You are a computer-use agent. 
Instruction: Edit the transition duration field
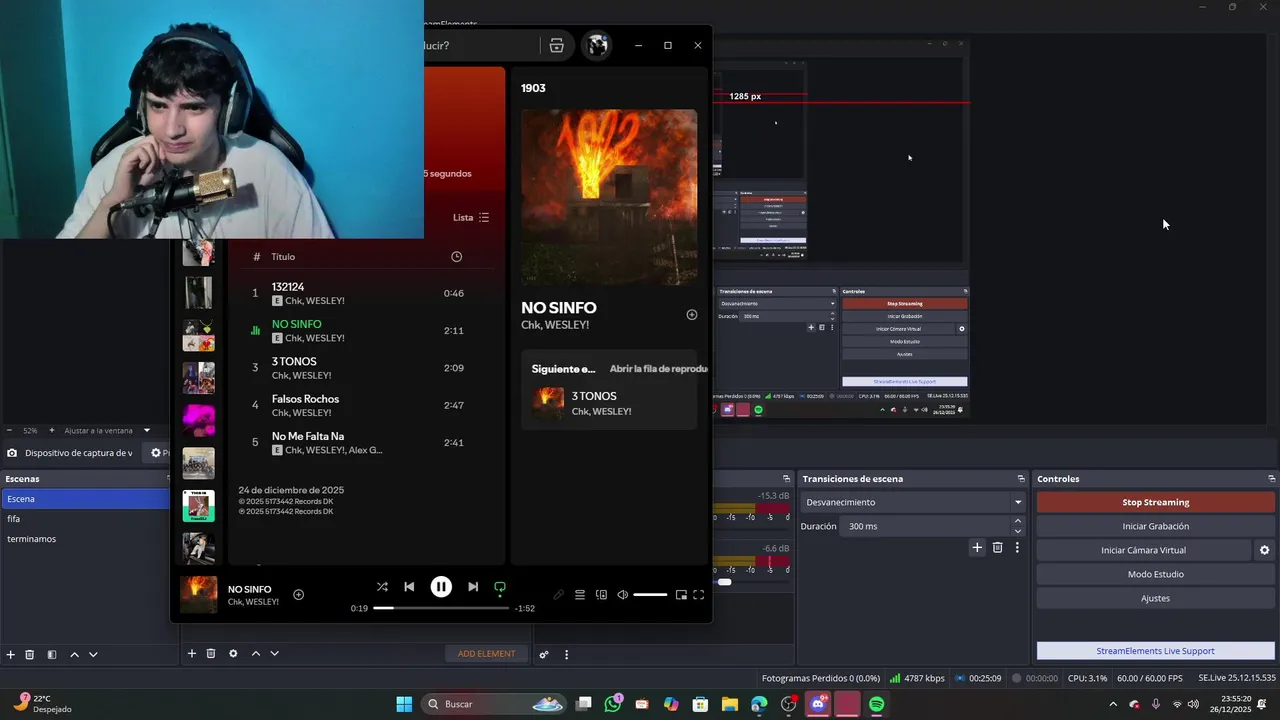pyautogui.click(x=927, y=526)
